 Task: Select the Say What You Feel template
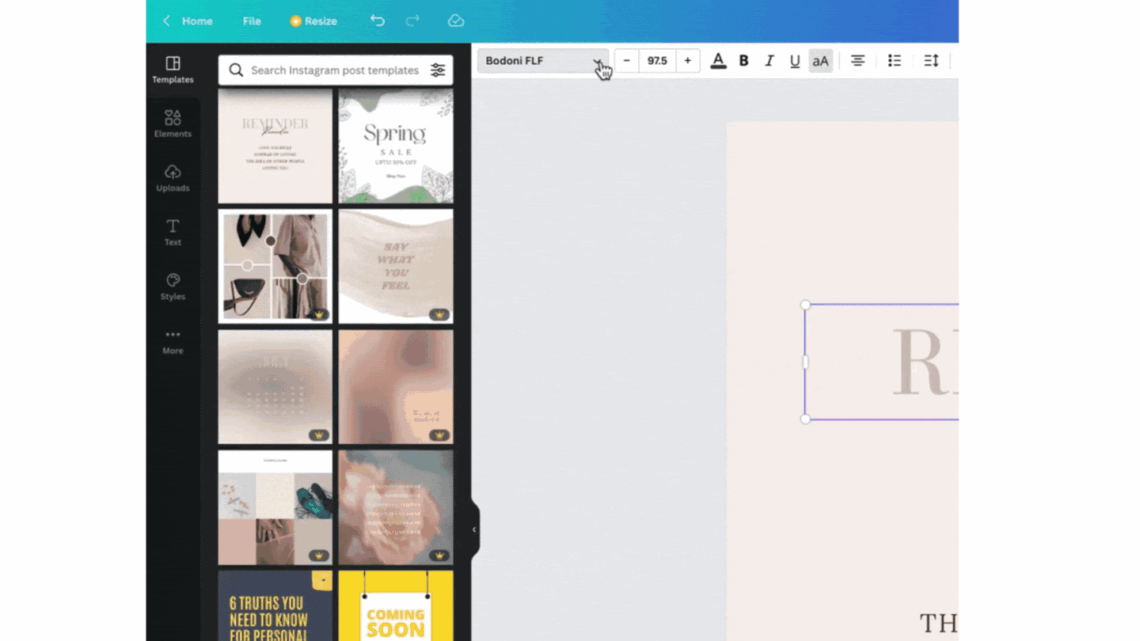pos(396,266)
